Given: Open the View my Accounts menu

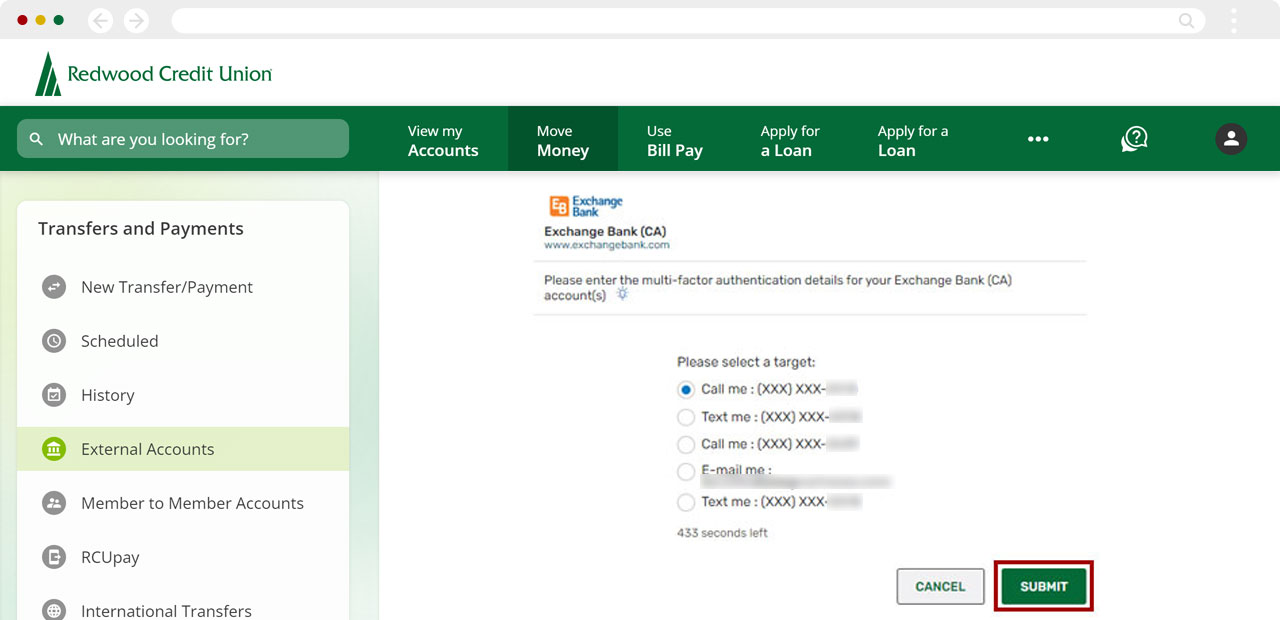Looking at the screenshot, I should coord(443,140).
